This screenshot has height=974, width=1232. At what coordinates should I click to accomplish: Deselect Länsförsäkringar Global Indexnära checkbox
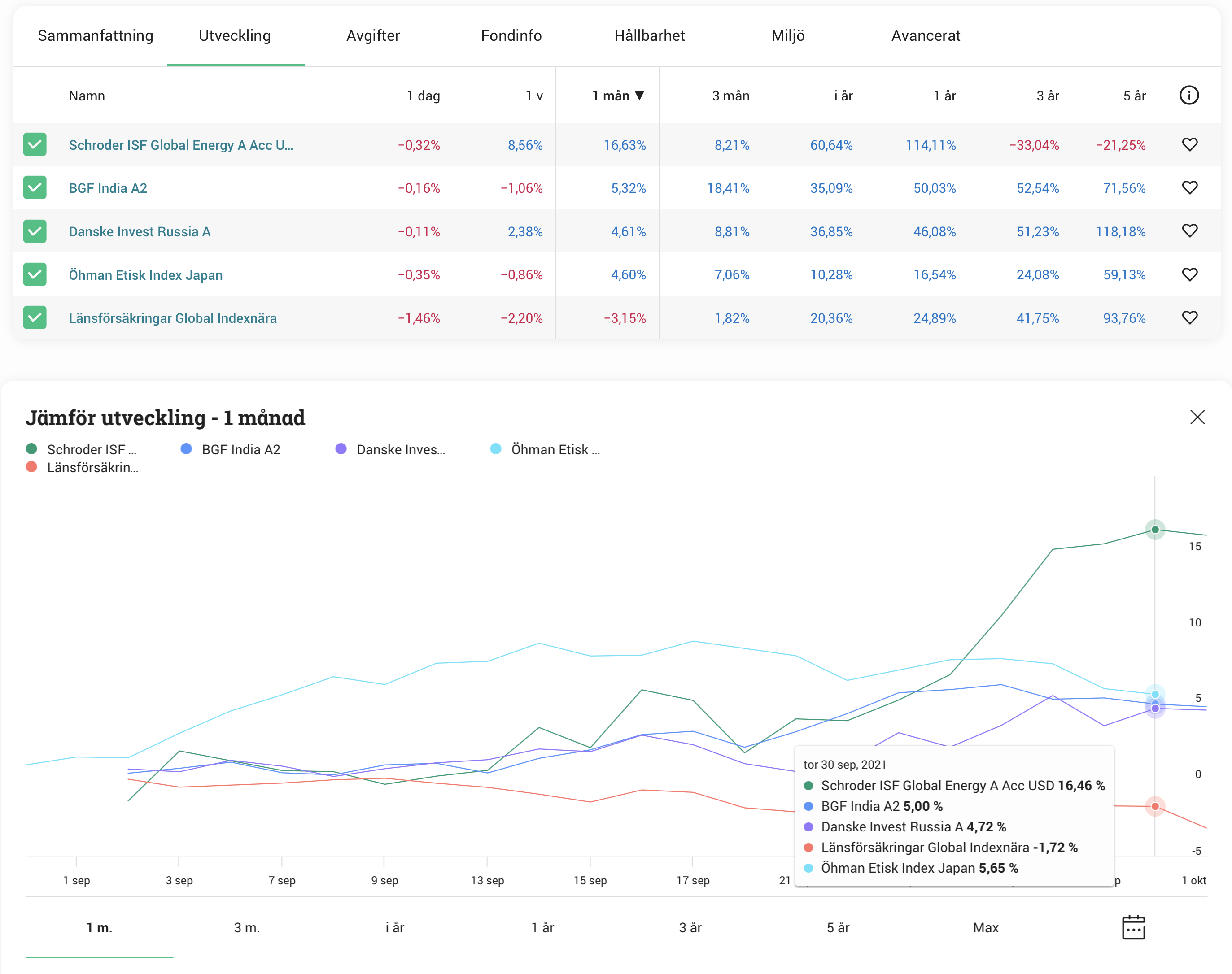35,317
